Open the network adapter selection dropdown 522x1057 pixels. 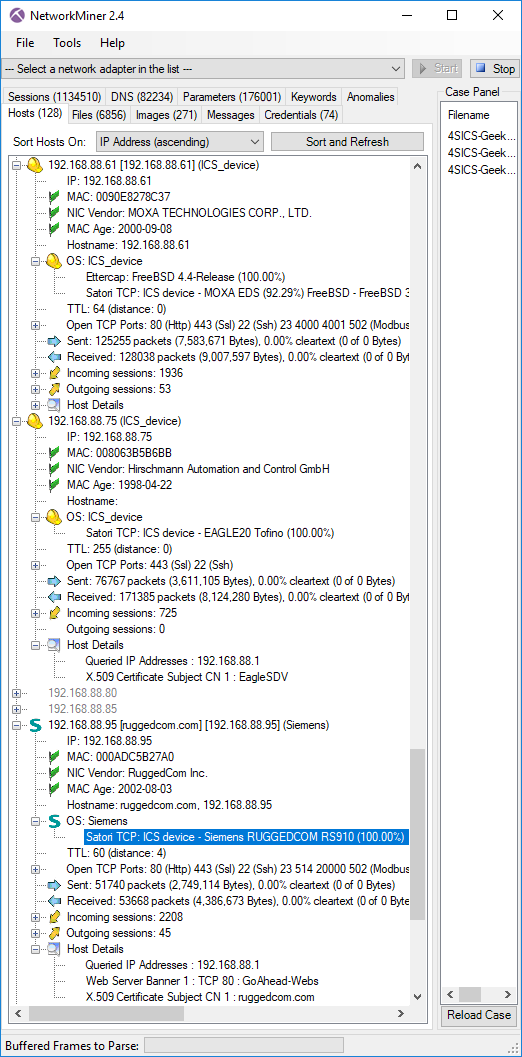point(203,69)
